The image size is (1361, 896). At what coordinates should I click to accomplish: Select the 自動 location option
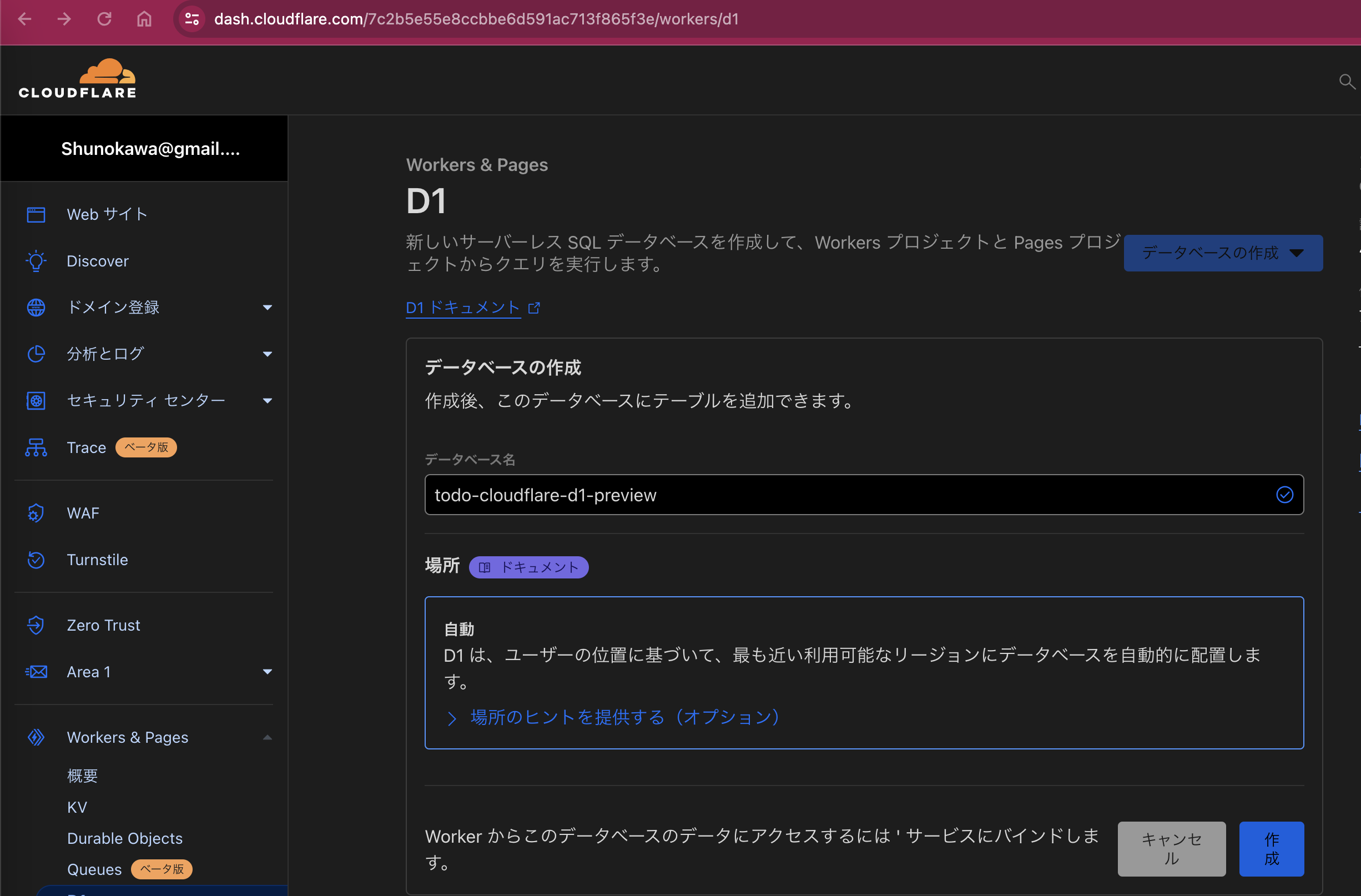[864, 672]
